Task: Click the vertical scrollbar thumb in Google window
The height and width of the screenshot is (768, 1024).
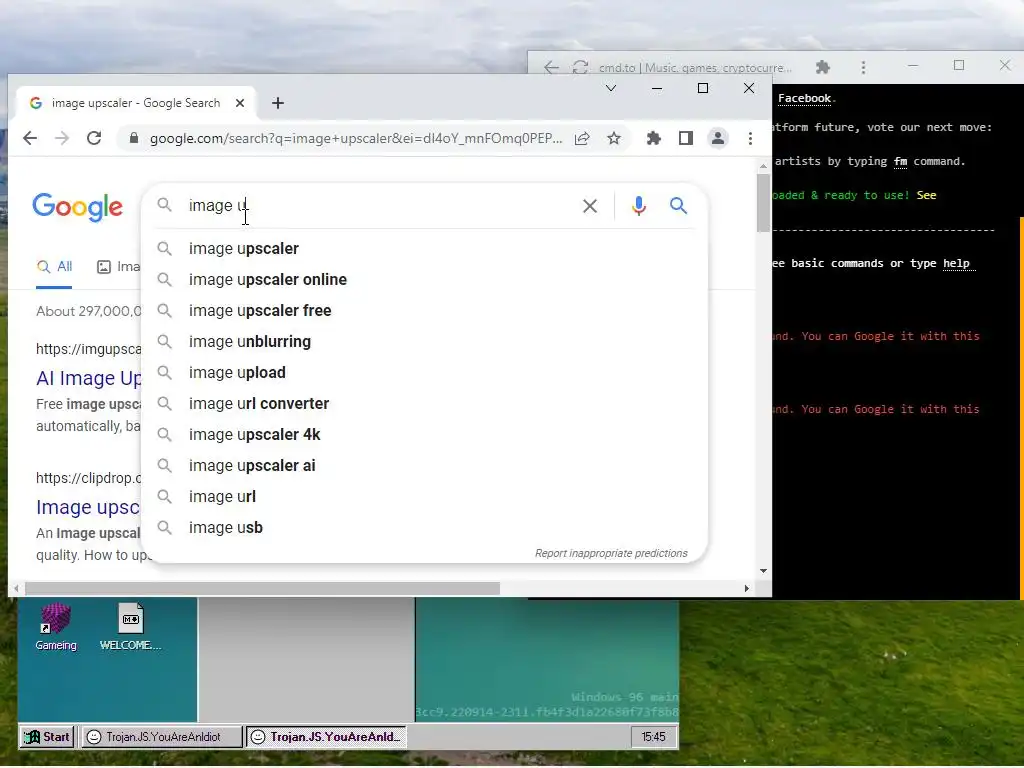Action: [763, 203]
